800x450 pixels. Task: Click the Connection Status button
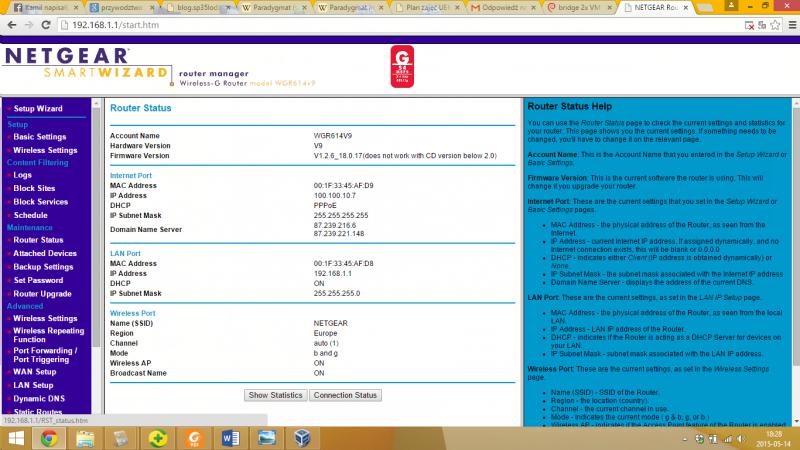(345, 395)
